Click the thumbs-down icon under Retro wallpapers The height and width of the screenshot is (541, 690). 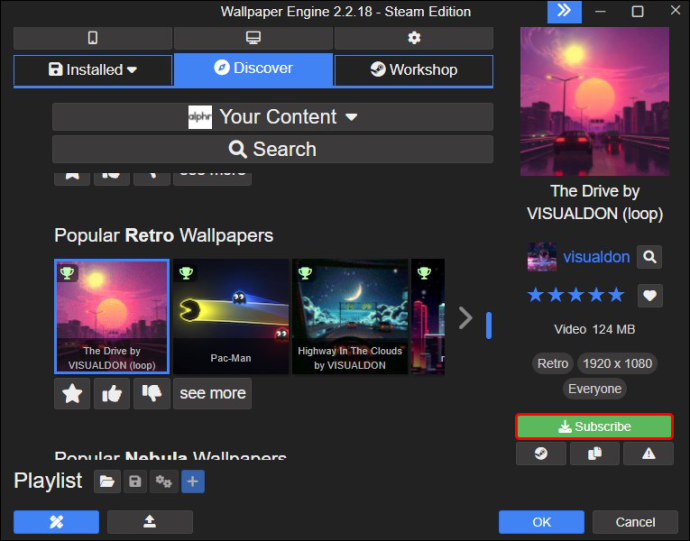click(152, 393)
